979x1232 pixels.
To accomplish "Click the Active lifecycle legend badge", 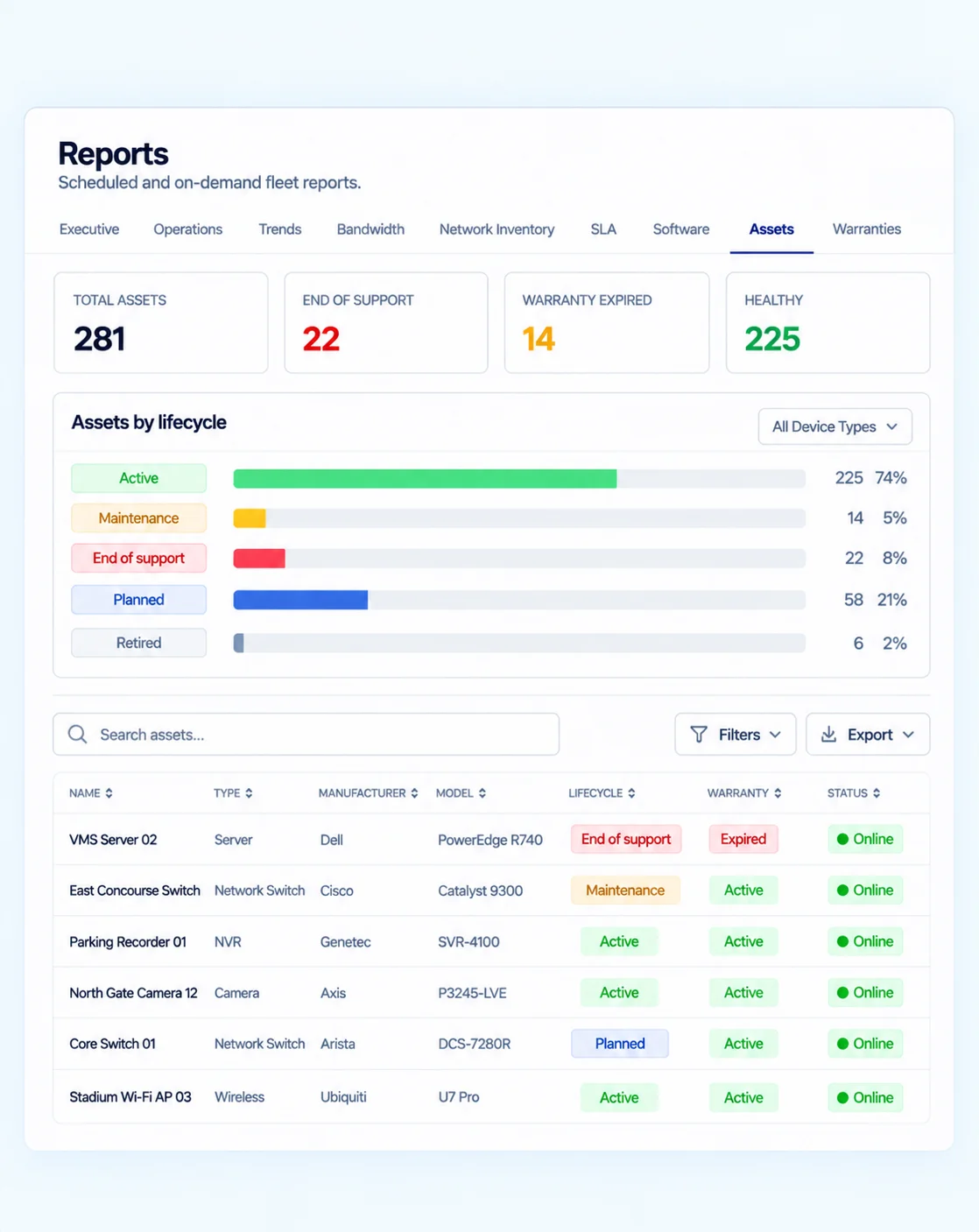I will (138, 478).
